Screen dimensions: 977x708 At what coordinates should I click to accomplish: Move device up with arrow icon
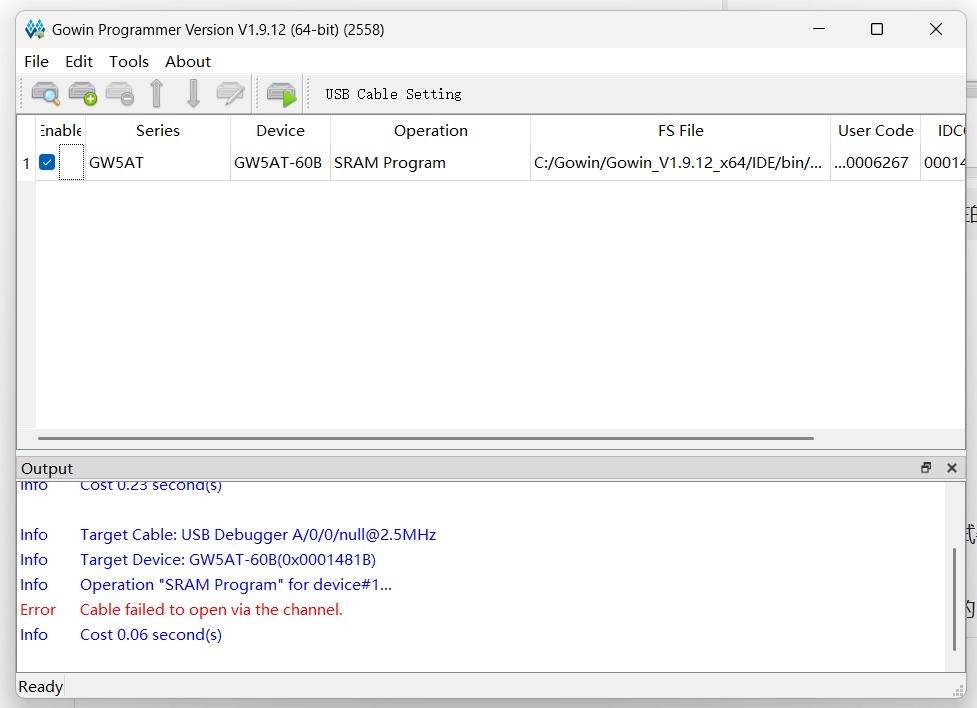click(156, 94)
